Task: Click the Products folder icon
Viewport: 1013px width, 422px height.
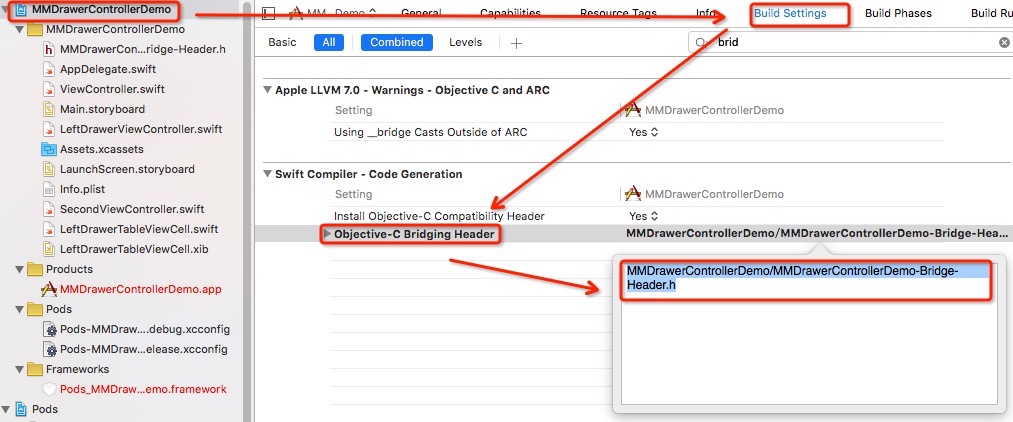Action: click(x=34, y=269)
